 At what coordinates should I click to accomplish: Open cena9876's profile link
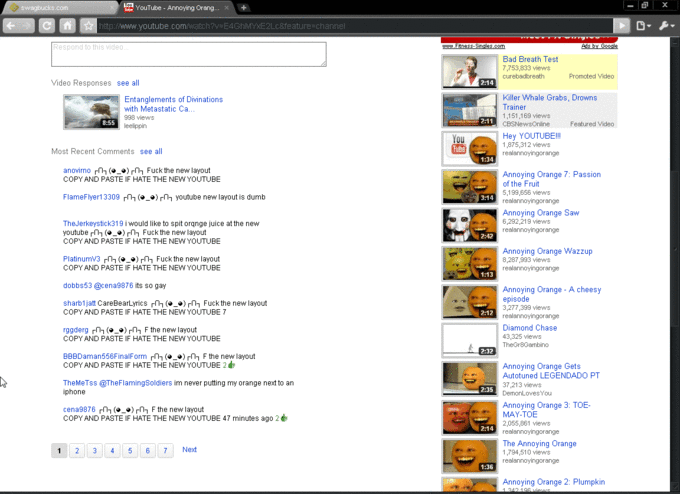[79, 409]
